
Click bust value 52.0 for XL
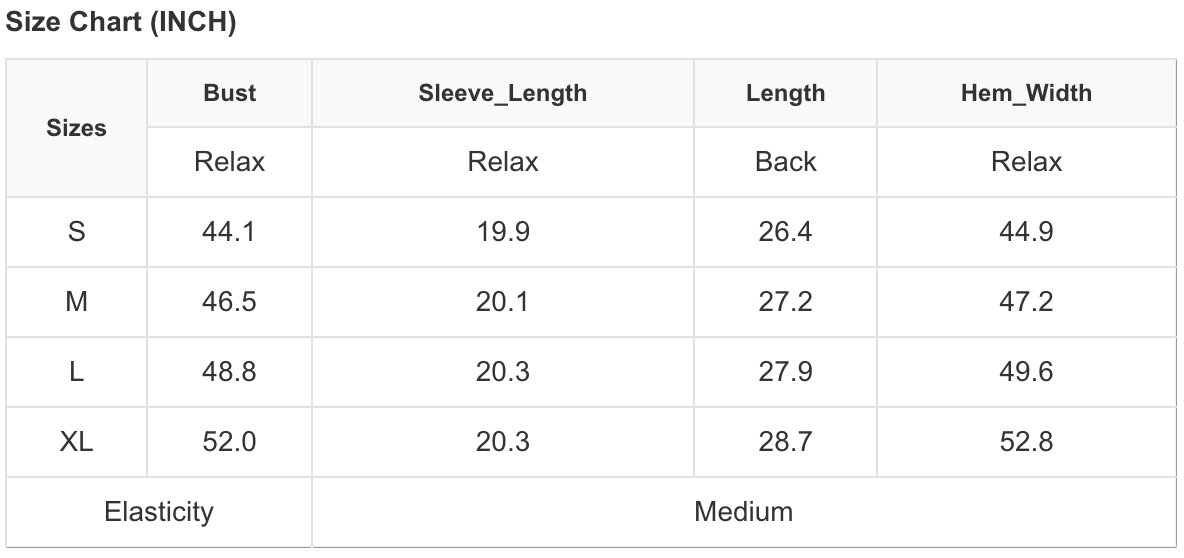point(229,442)
